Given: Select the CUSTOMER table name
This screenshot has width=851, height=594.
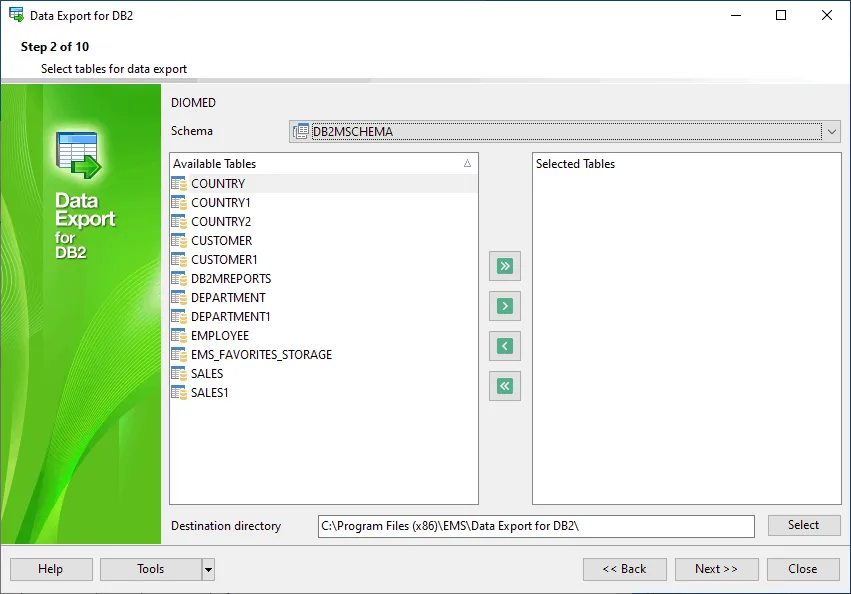Looking at the screenshot, I should 221,241.
